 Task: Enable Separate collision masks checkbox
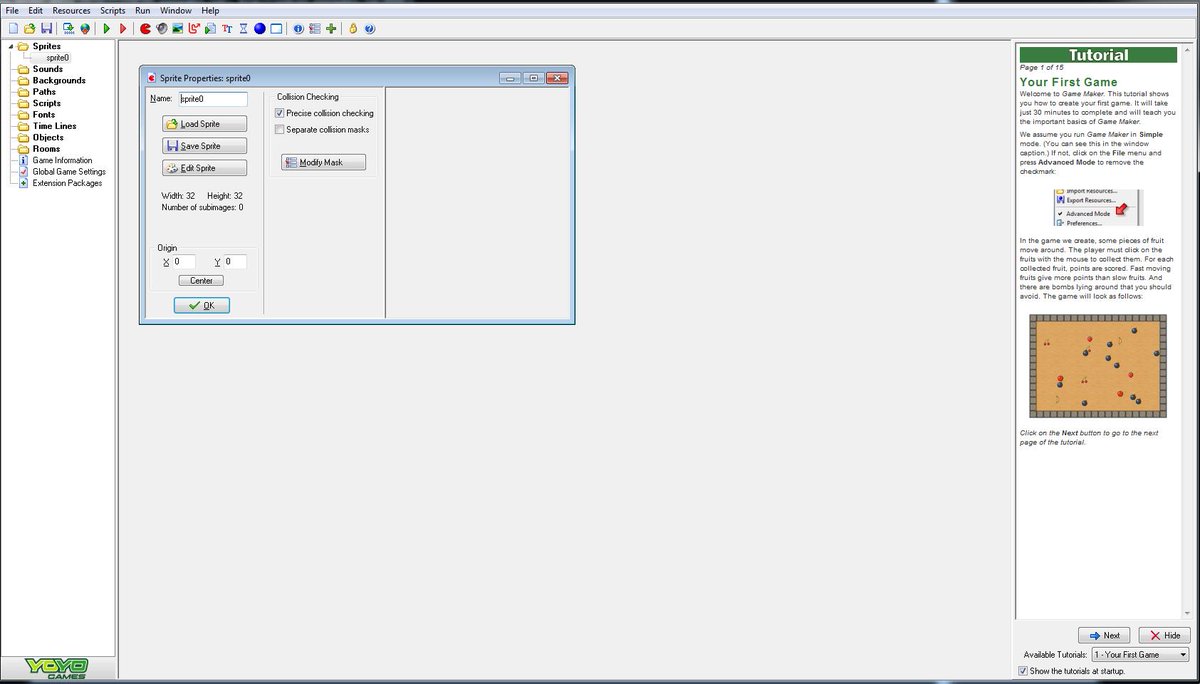click(x=280, y=130)
